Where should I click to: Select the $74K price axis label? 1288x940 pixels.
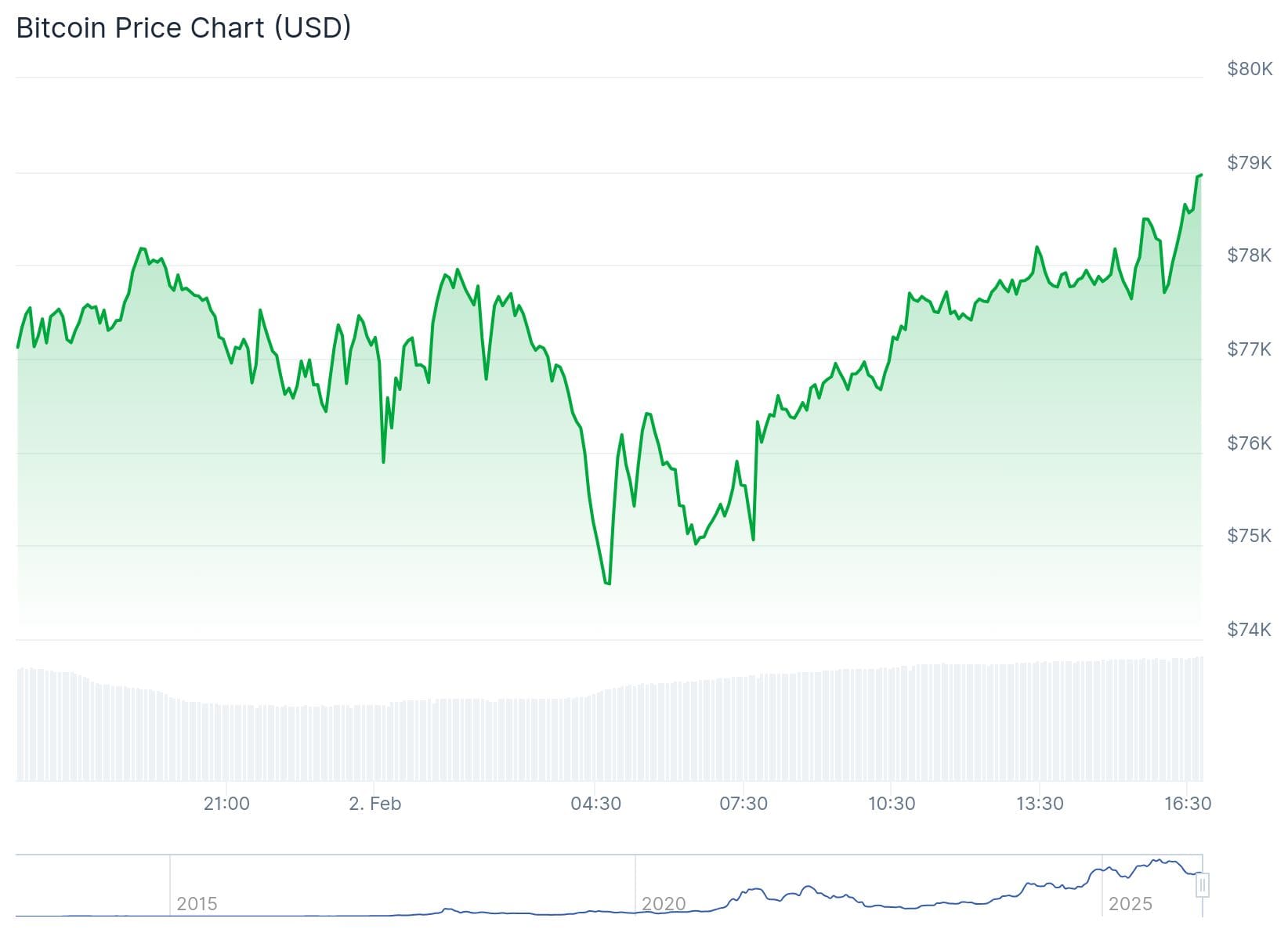(x=1250, y=630)
